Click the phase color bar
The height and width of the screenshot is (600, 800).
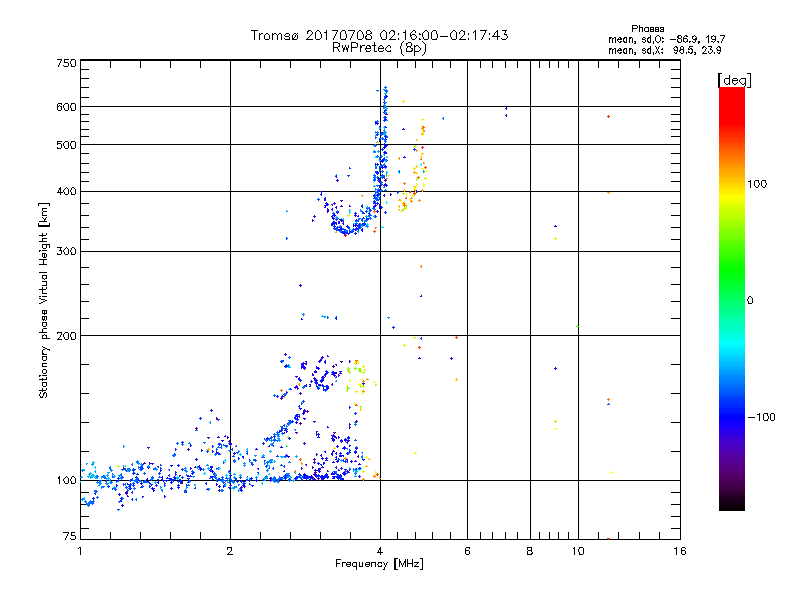pyautogui.click(x=732, y=298)
